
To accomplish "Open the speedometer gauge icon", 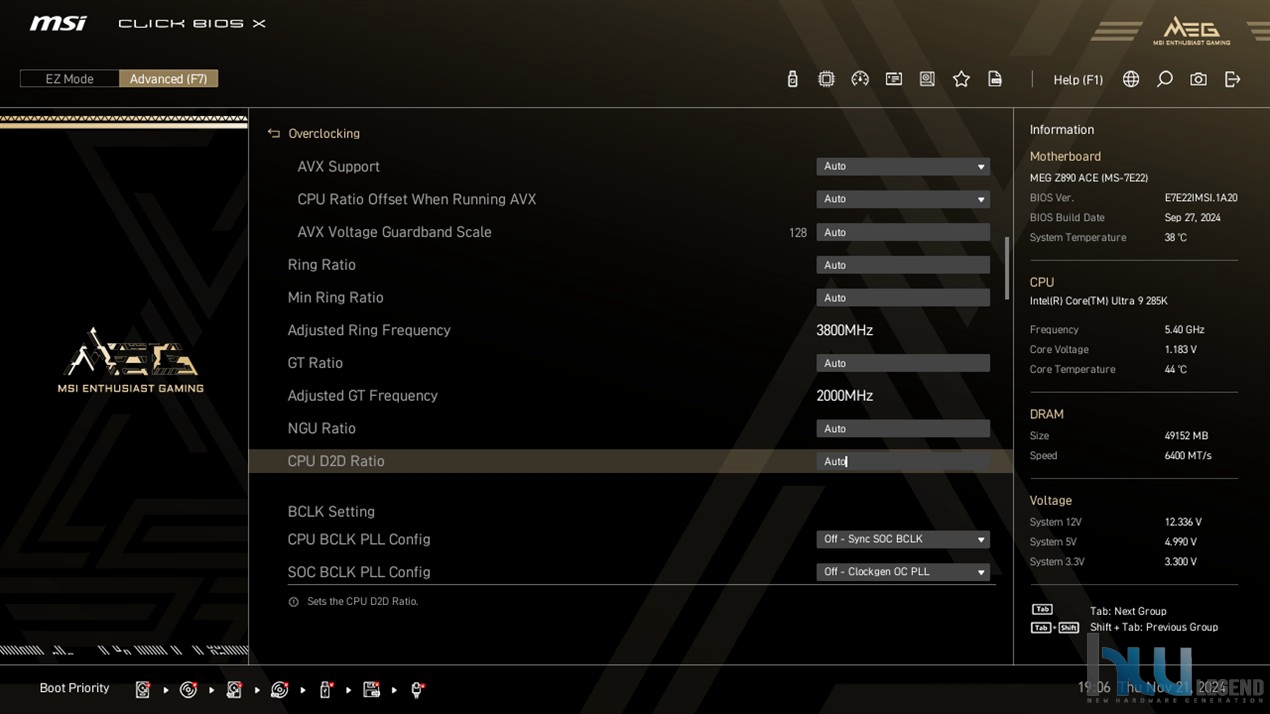I will [860, 79].
